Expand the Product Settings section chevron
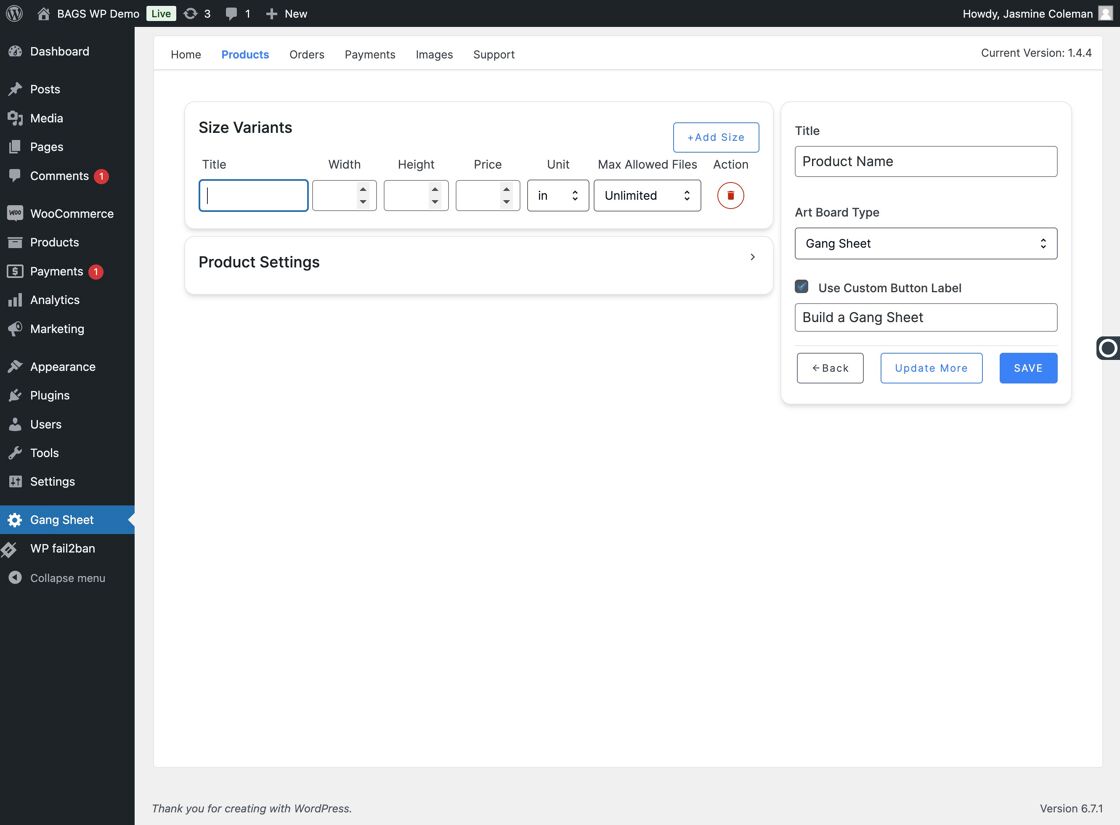Image resolution: width=1120 pixels, height=825 pixels. point(752,257)
